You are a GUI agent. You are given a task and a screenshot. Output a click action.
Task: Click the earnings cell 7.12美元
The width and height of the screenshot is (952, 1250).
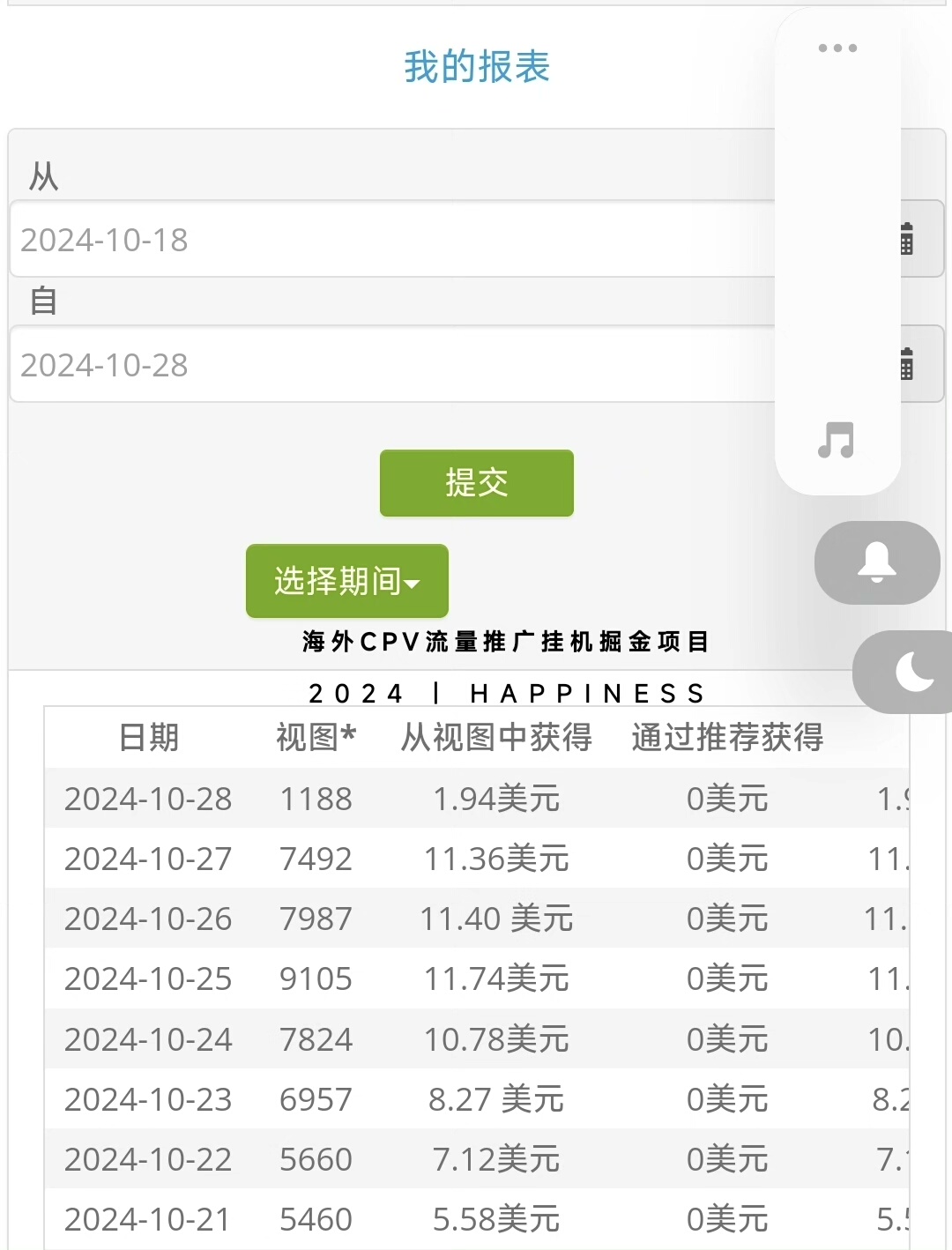(x=496, y=1159)
